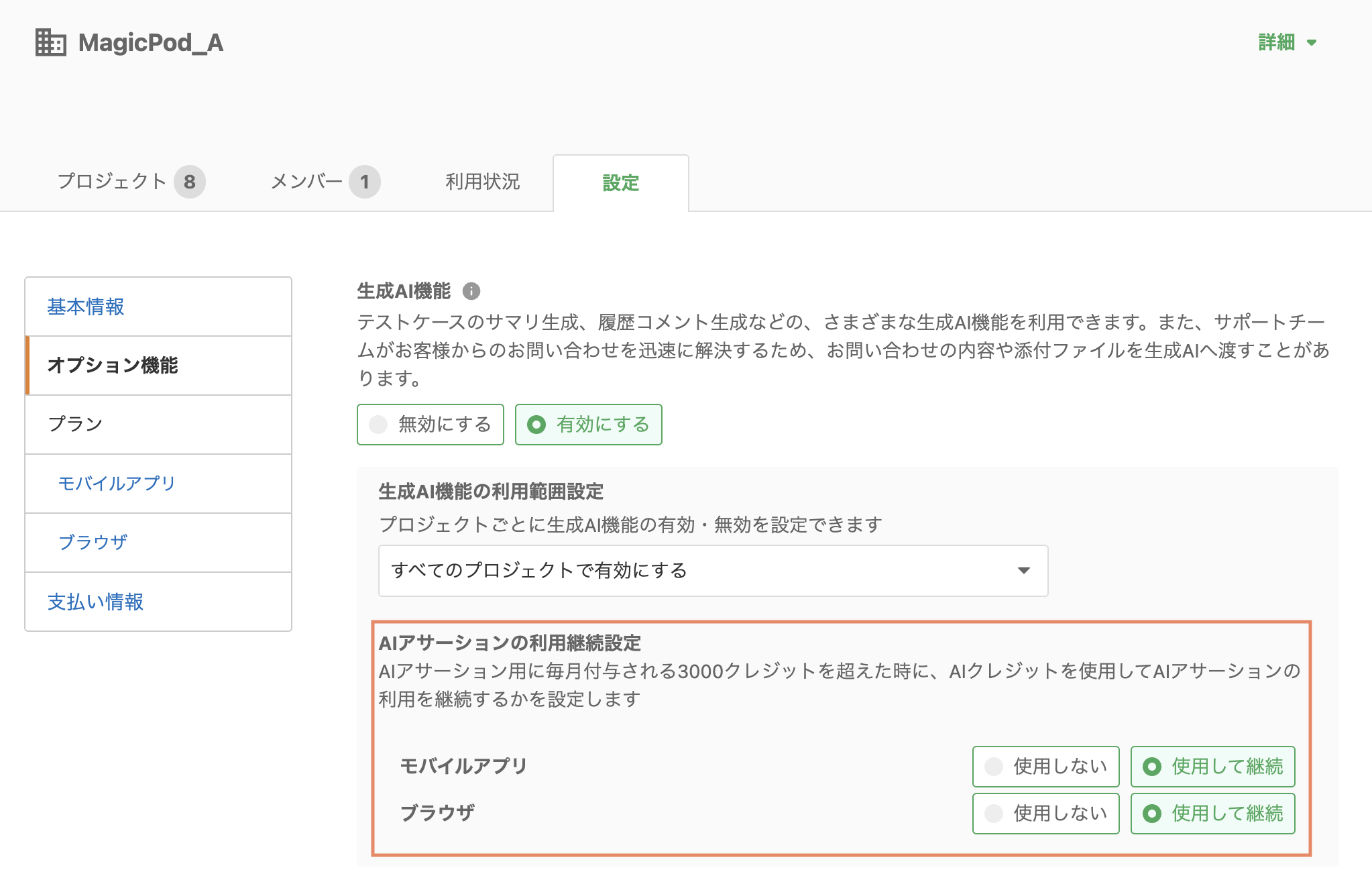
Task: Open the ブラウザ sidebar link
Action: click(158, 543)
